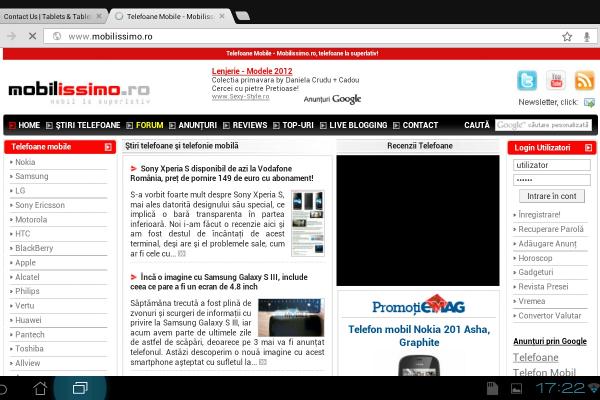The height and width of the screenshot is (400, 600).
Task: Select Huawei brand
Action: pos(28,320)
